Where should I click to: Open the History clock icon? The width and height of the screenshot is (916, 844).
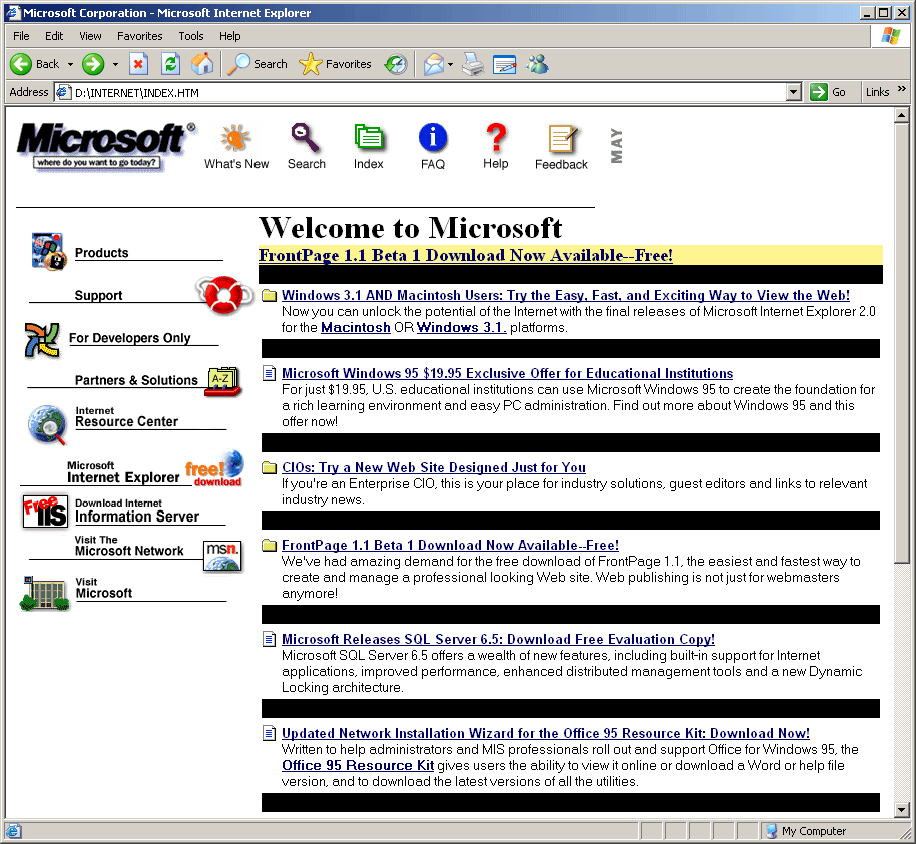coord(395,64)
